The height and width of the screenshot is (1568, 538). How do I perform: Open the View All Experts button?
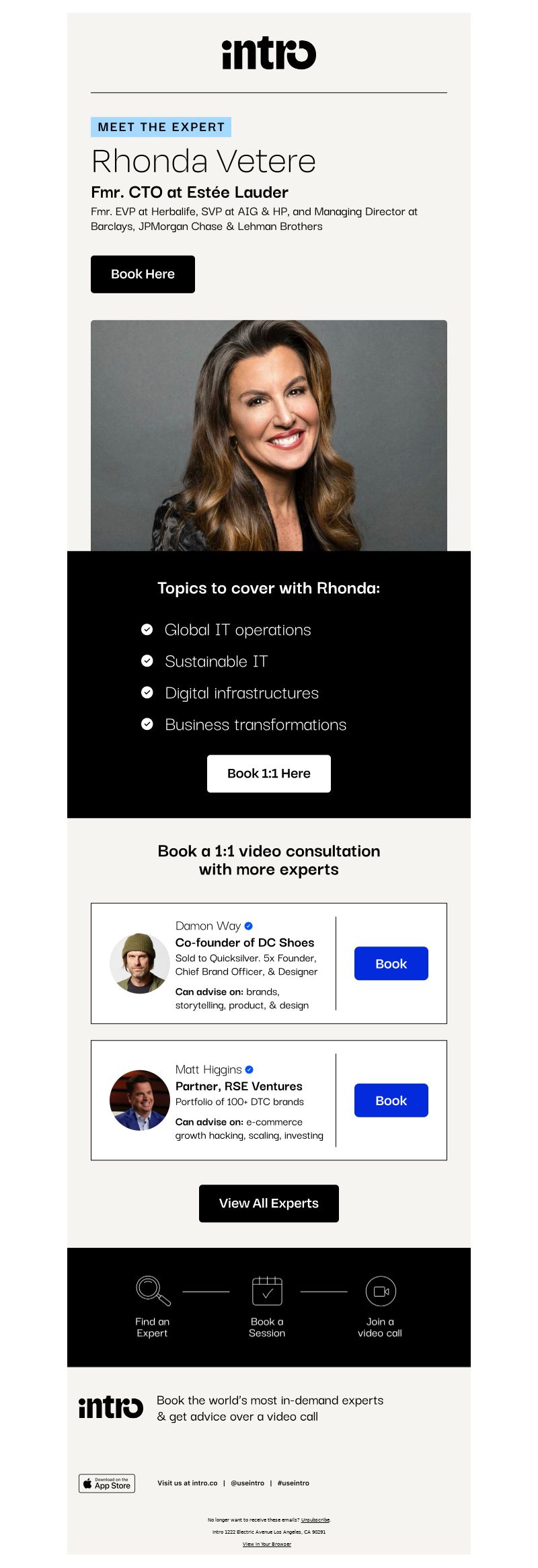coord(269,1203)
